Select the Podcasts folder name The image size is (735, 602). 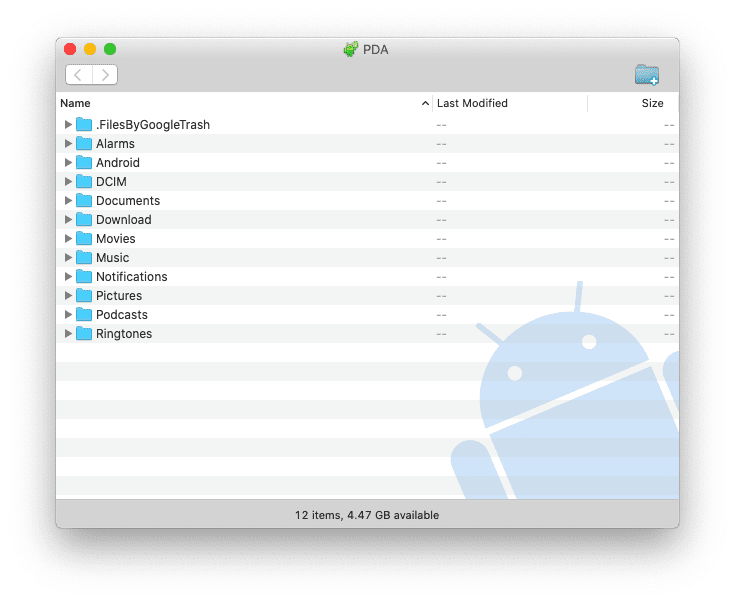pyautogui.click(x=122, y=315)
